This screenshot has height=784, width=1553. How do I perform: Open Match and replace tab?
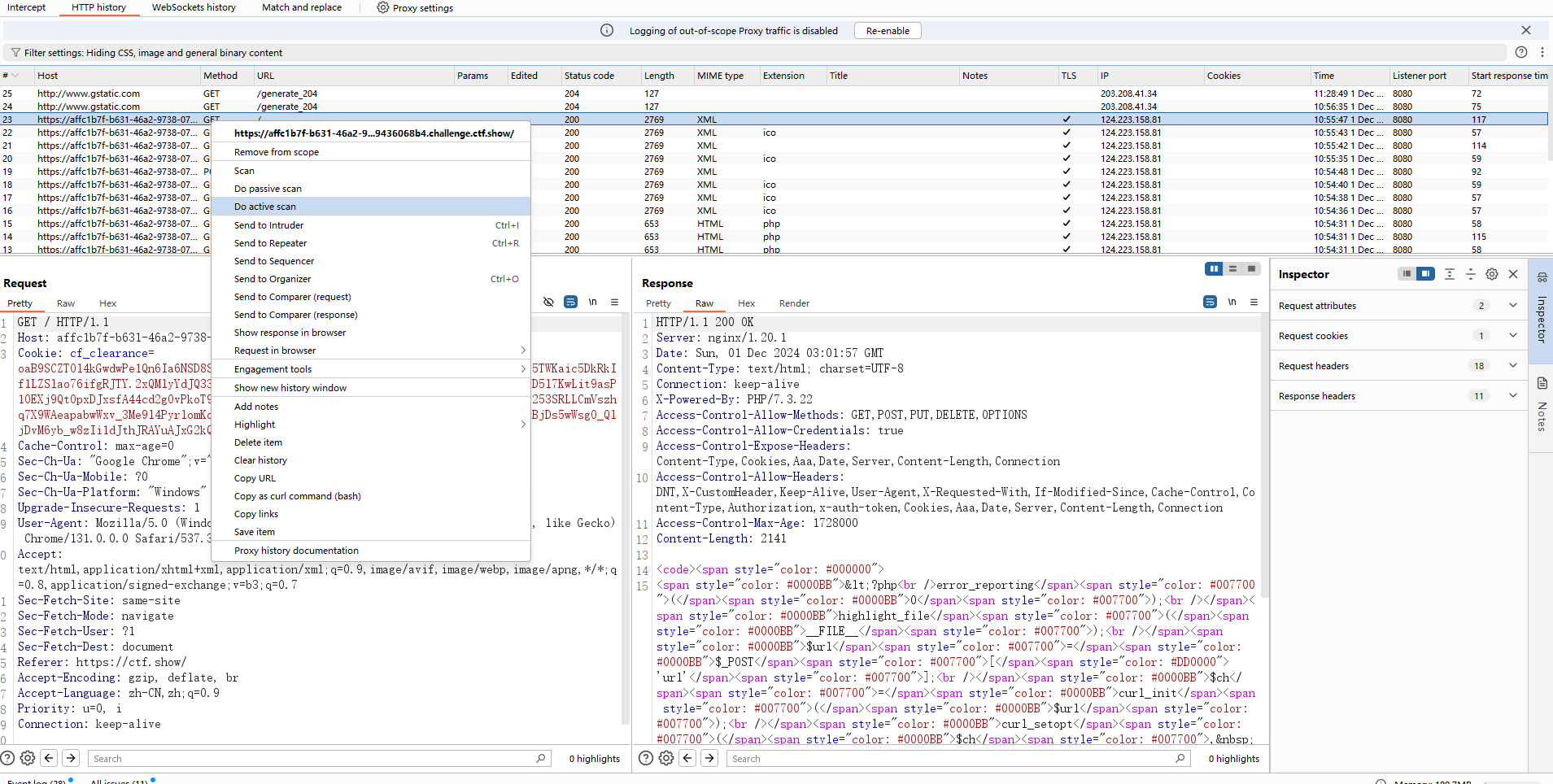[x=302, y=7]
